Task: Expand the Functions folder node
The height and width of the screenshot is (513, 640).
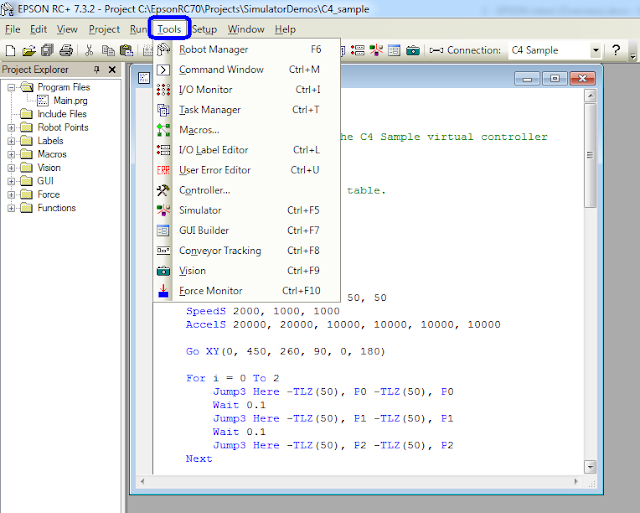Action: 11,208
